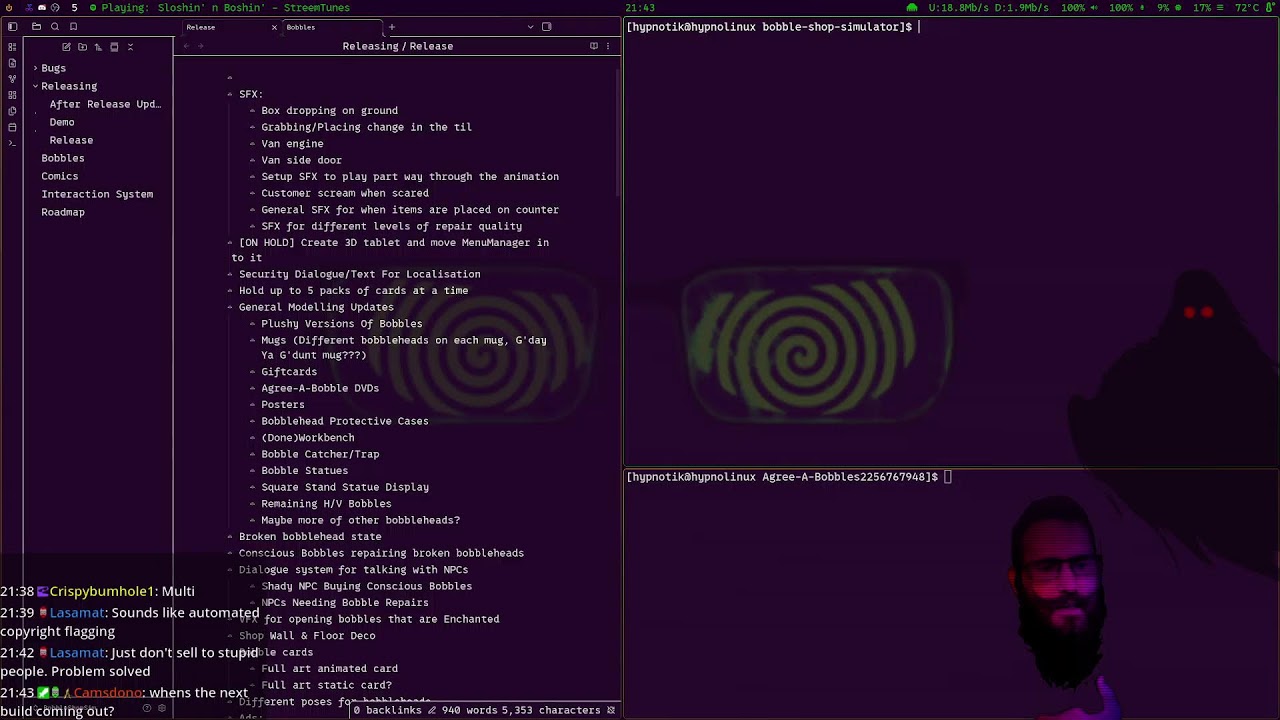Toggle the left sidebar in Obsidian
Screen dimensions: 1280x720
pos(12,27)
